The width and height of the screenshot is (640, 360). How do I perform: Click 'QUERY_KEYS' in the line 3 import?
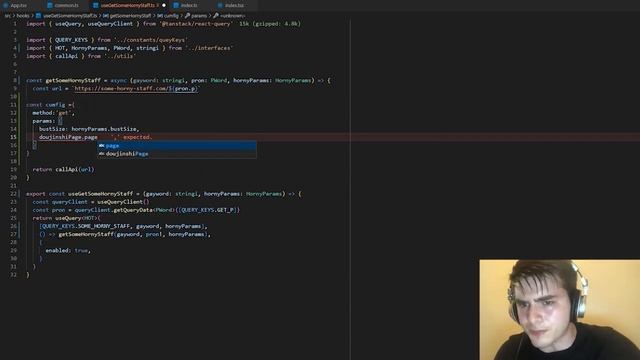pyautogui.click(x=71, y=40)
